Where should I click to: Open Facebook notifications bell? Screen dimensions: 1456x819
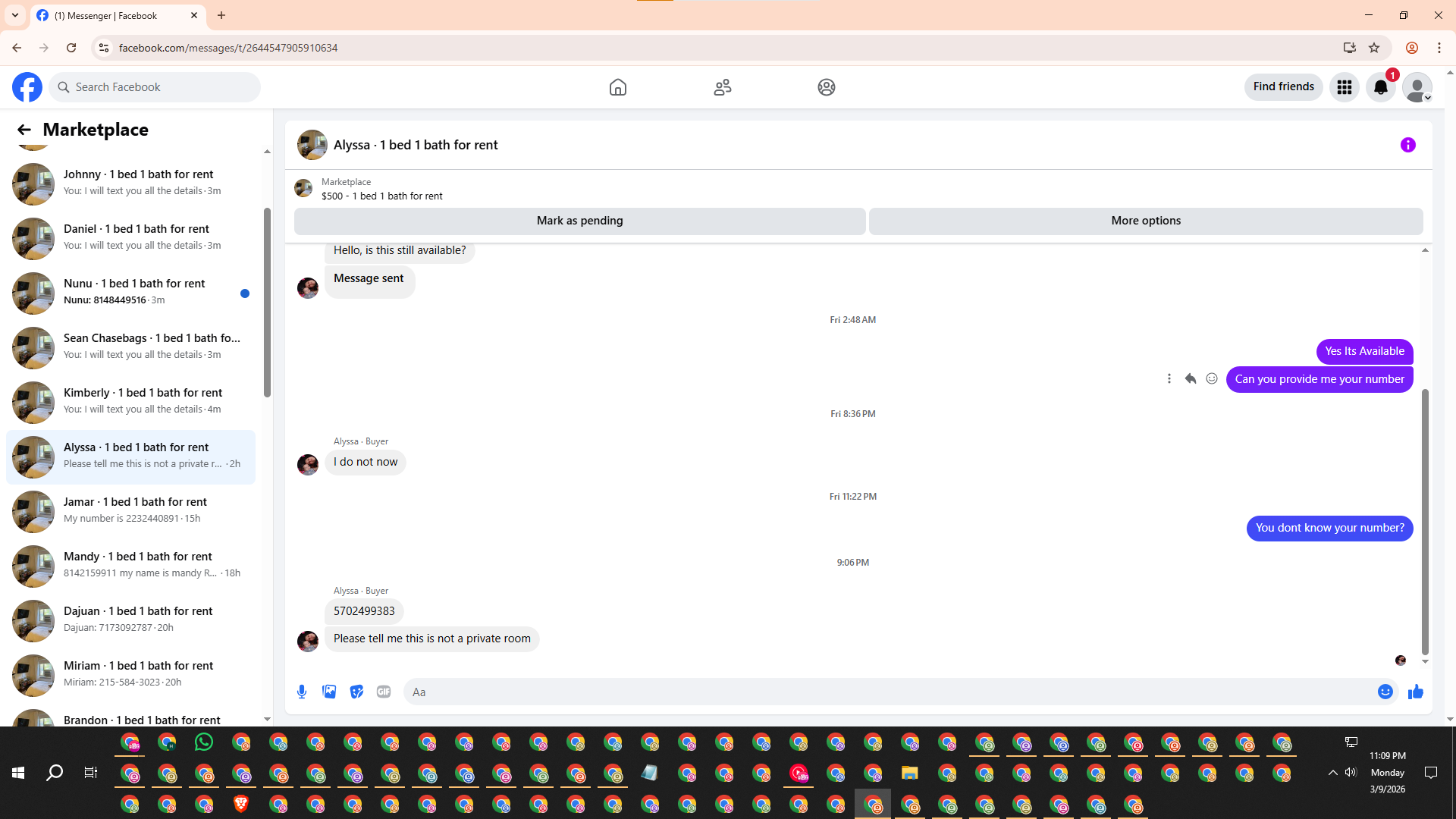1380,87
